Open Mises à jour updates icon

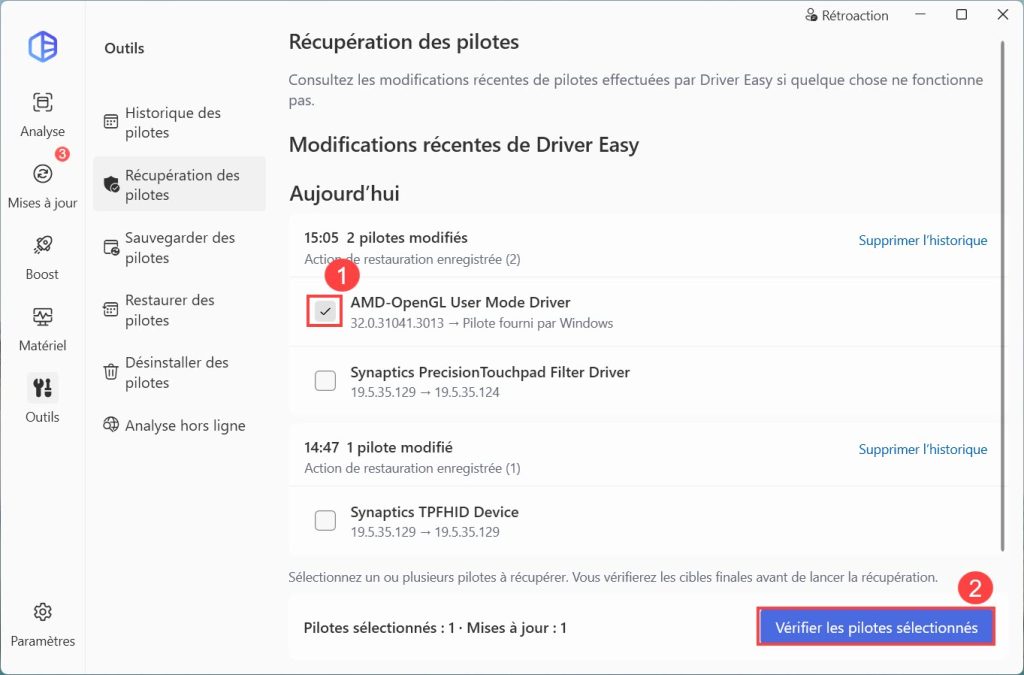42,174
